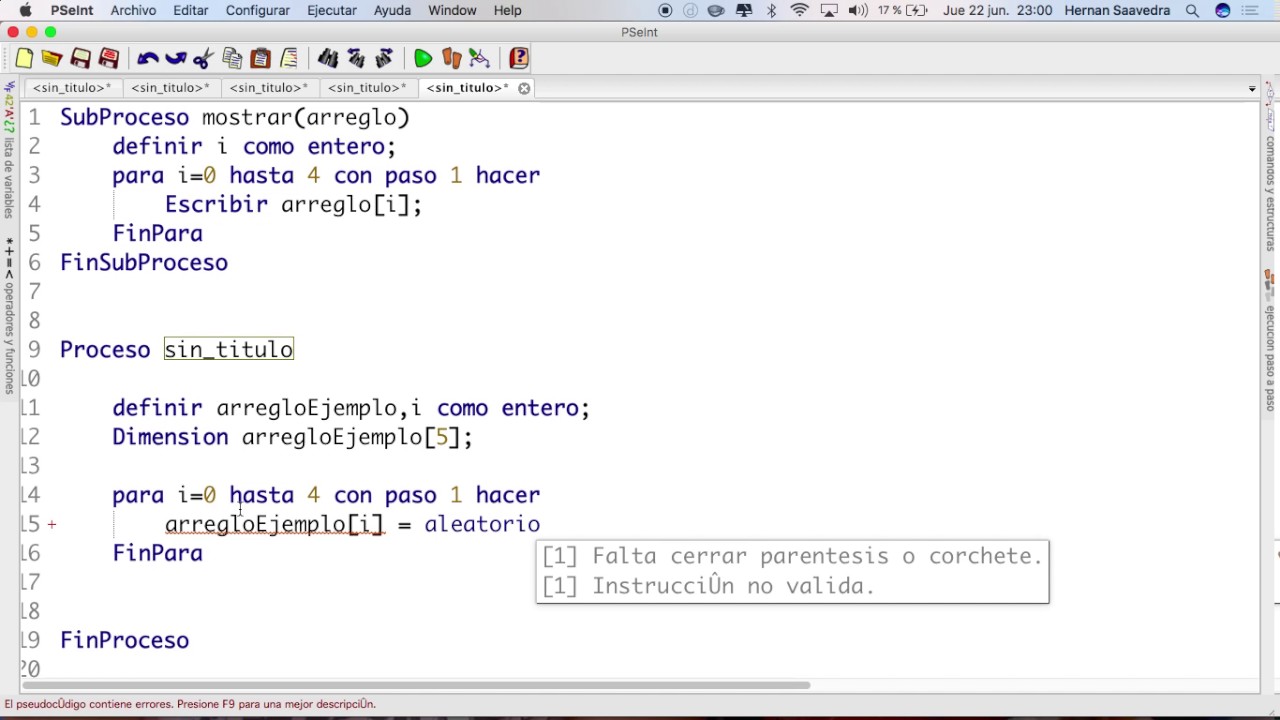
Task: Click line number 7 in the gutter
Action: click(x=34, y=291)
